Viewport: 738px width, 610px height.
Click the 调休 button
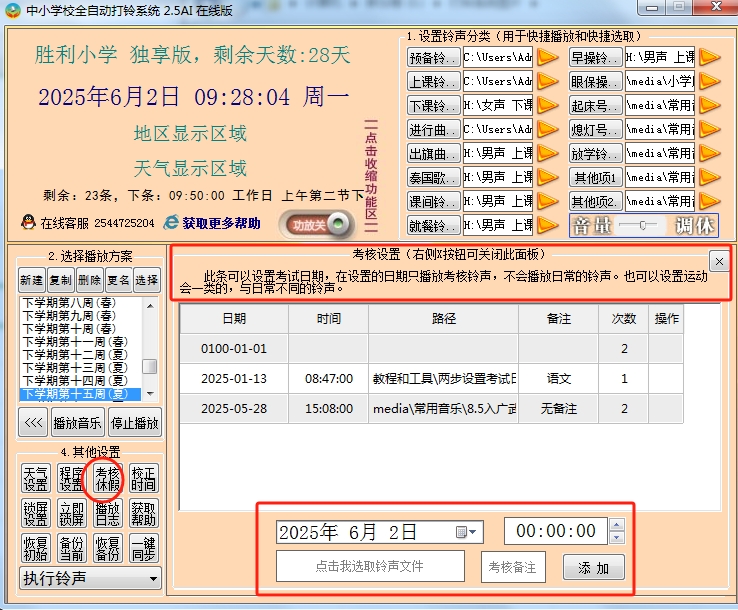[694, 226]
